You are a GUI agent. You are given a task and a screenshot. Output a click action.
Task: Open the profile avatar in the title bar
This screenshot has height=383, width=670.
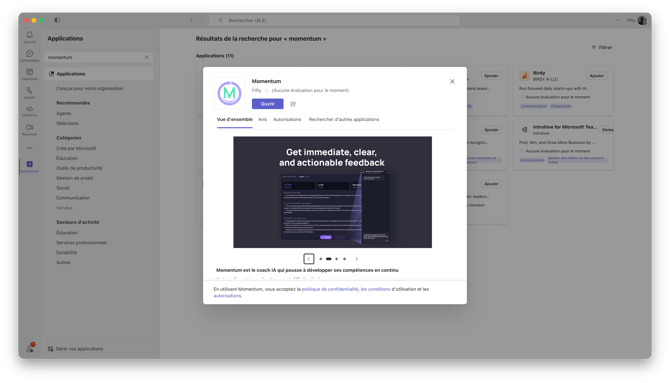point(642,20)
